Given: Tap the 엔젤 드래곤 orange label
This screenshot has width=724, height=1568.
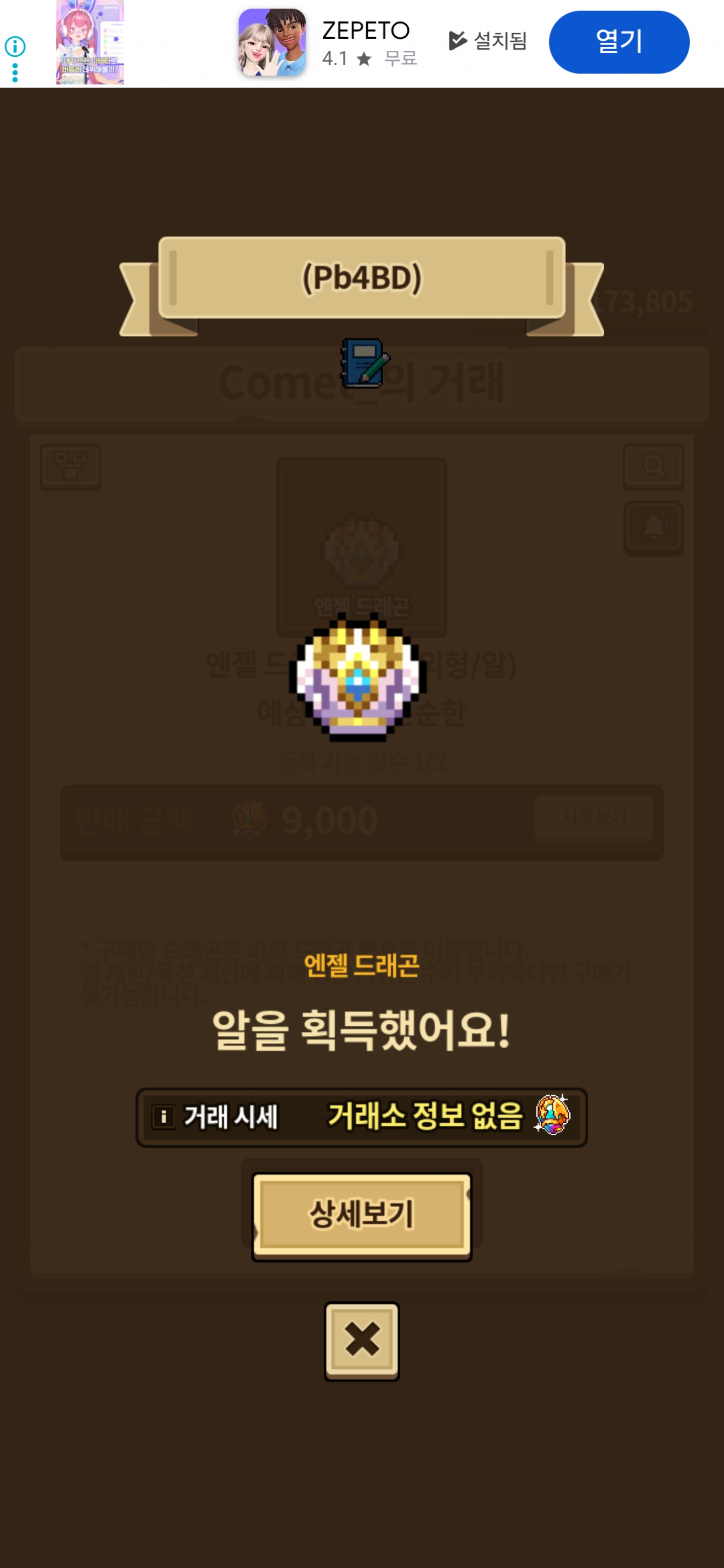Looking at the screenshot, I should pos(361,965).
